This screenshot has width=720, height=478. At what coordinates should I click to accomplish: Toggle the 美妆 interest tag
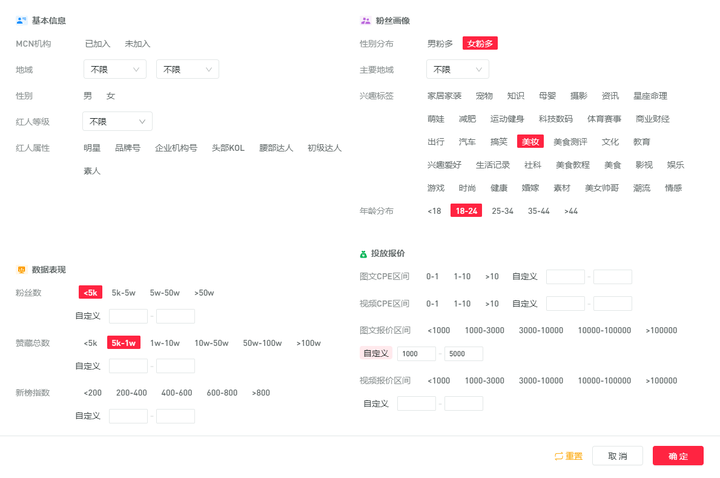[530, 142]
